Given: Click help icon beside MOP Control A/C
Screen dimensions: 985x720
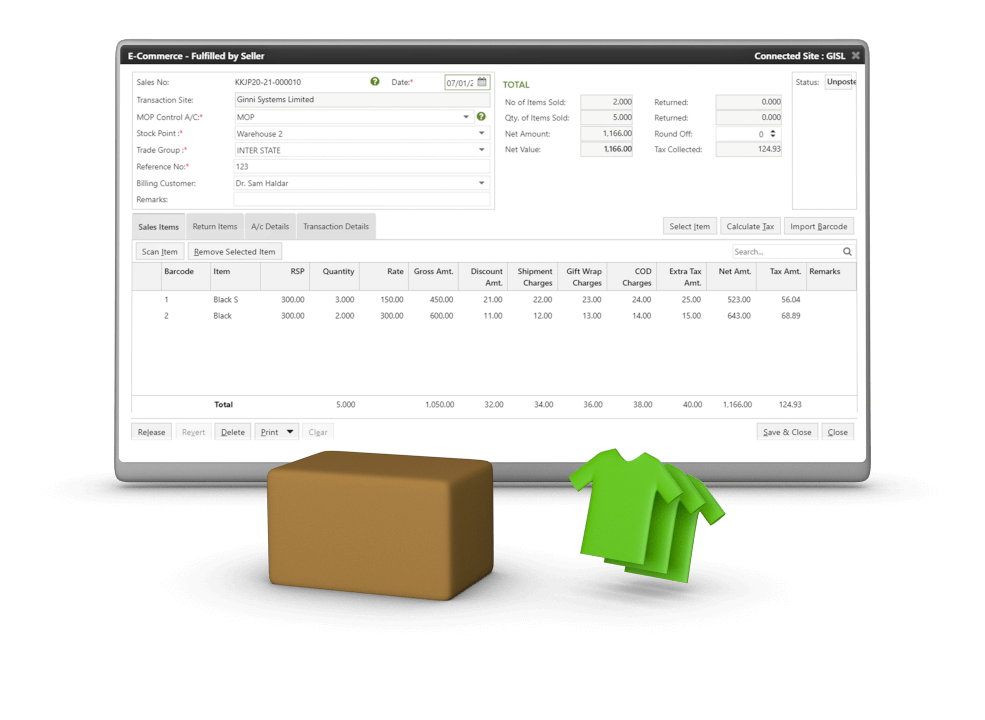Looking at the screenshot, I should (x=481, y=117).
